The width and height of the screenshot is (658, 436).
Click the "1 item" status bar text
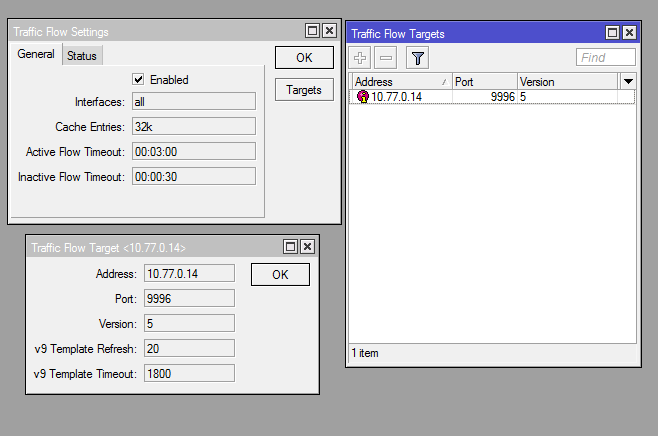tap(365, 353)
